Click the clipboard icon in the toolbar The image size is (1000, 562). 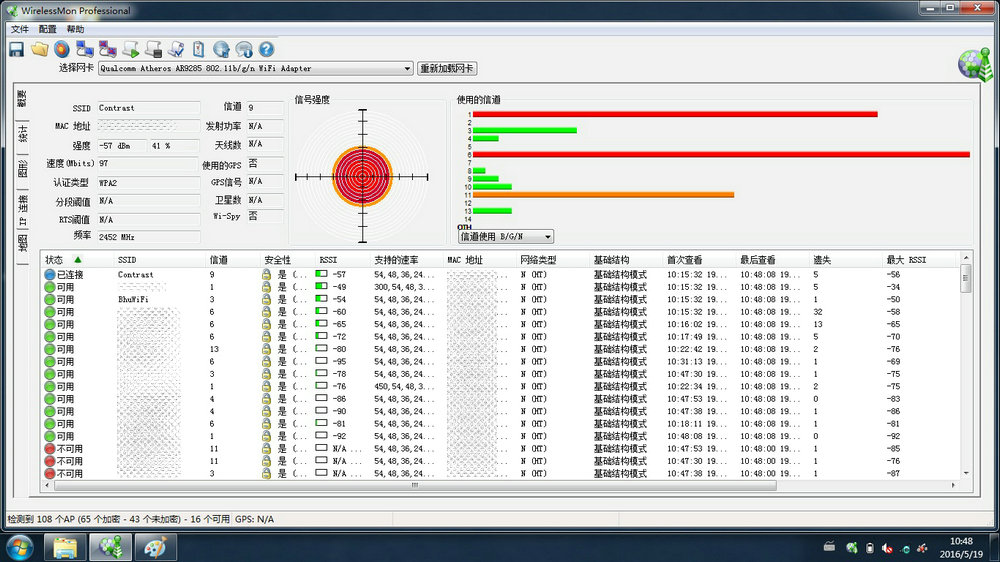pos(199,48)
